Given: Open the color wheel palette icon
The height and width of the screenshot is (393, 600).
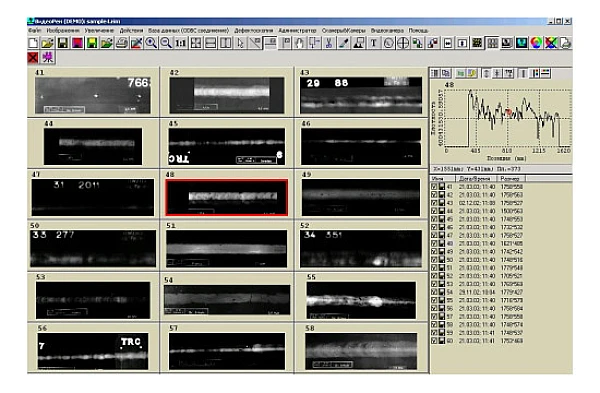Looking at the screenshot, I should (x=536, y=43).
